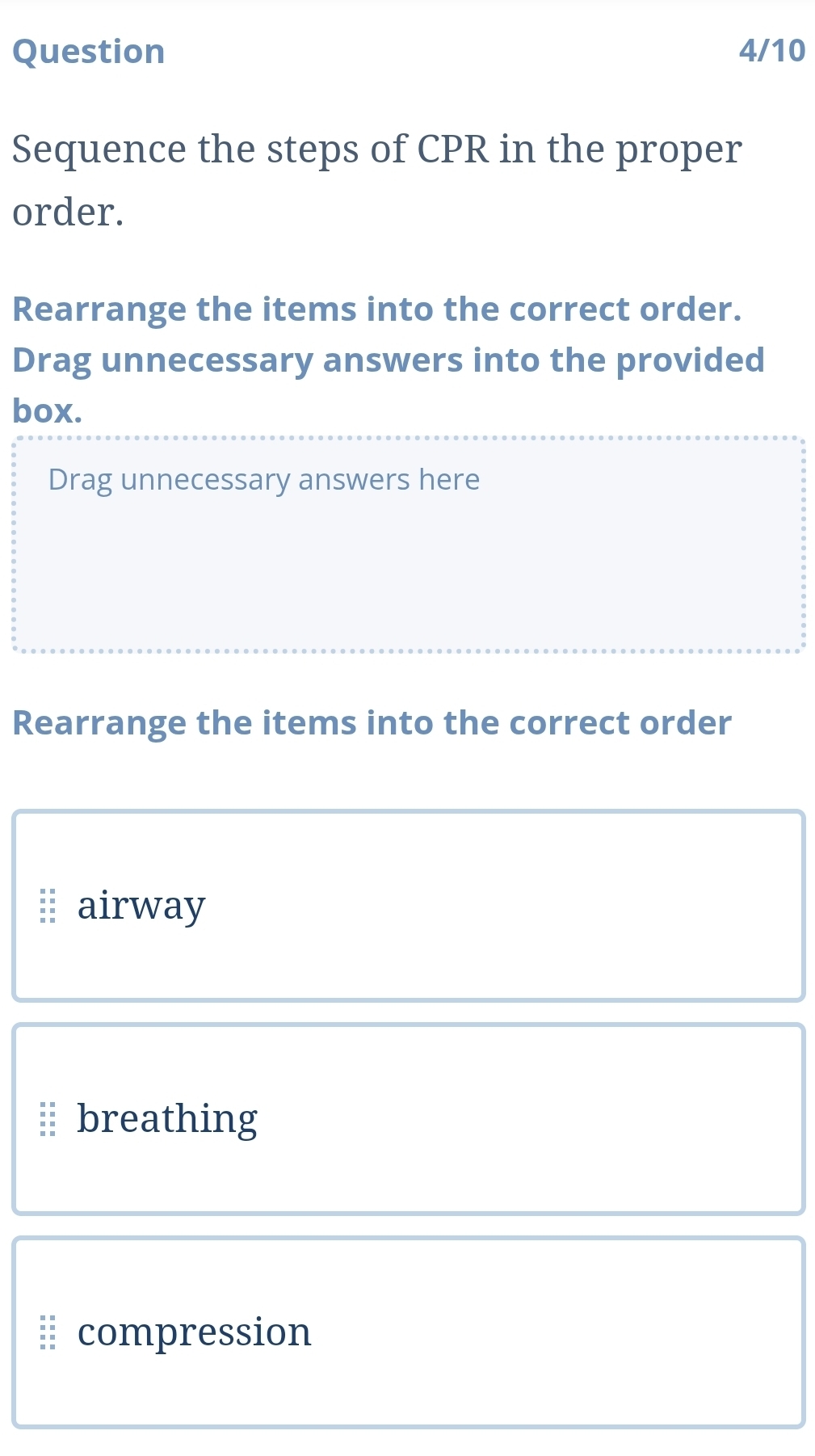815x1456 pixels.
Task: Select the airway answer card
Action: coord(485,906)
